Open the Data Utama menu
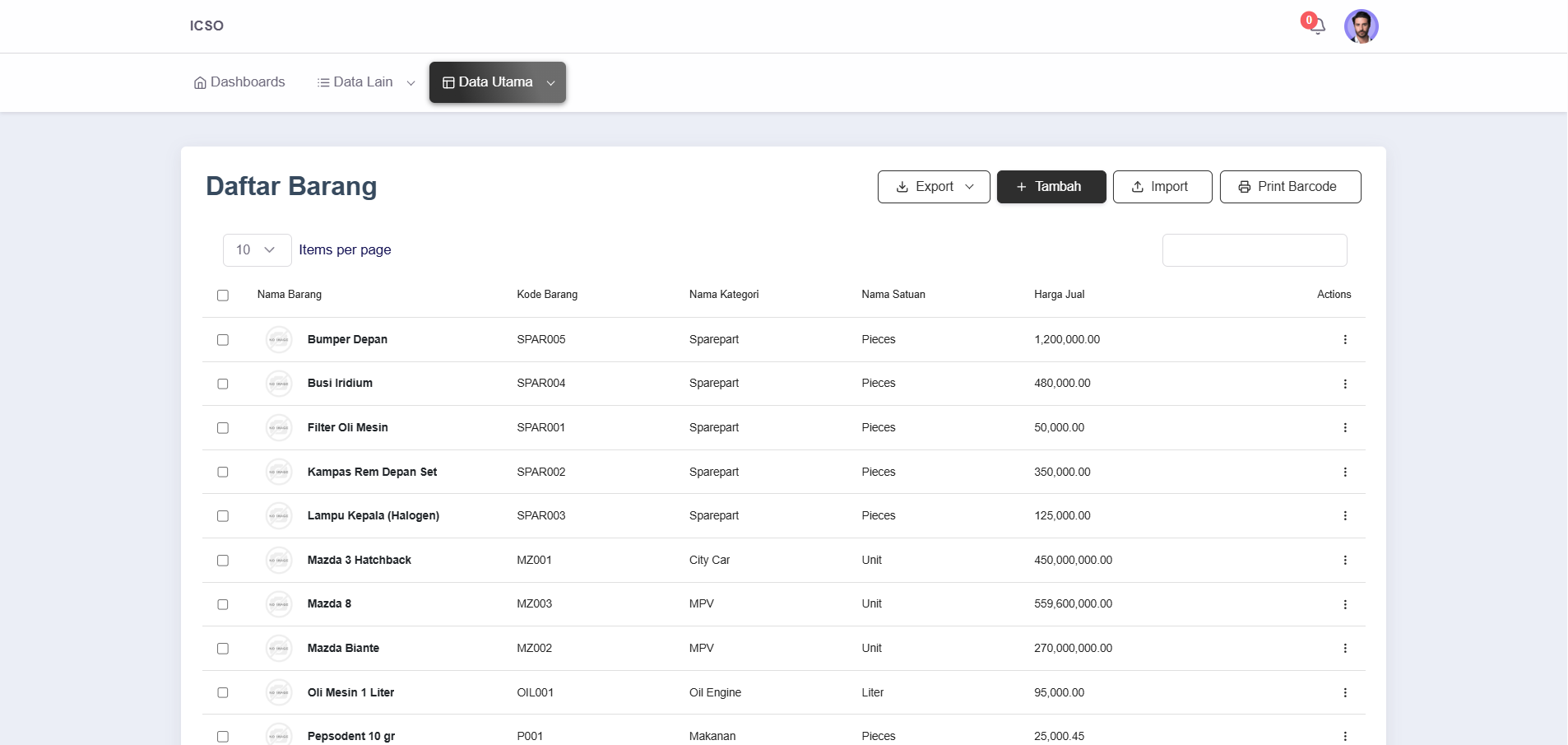The width and height of the screenshot is (1568, 745). (498, 82)
